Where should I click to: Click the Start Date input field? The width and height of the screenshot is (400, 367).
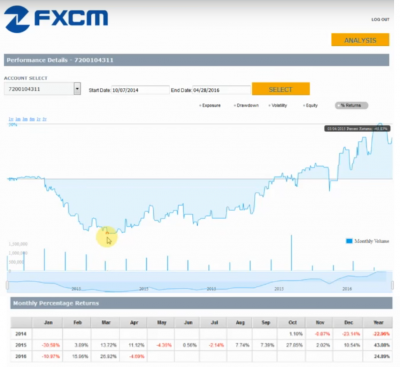(140, 90)
